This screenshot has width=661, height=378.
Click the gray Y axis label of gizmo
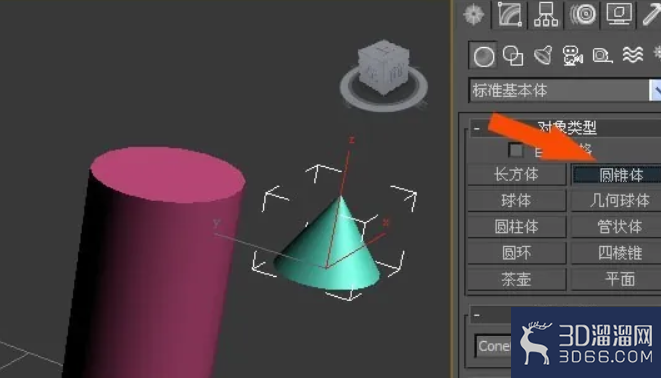coord(217,223)
